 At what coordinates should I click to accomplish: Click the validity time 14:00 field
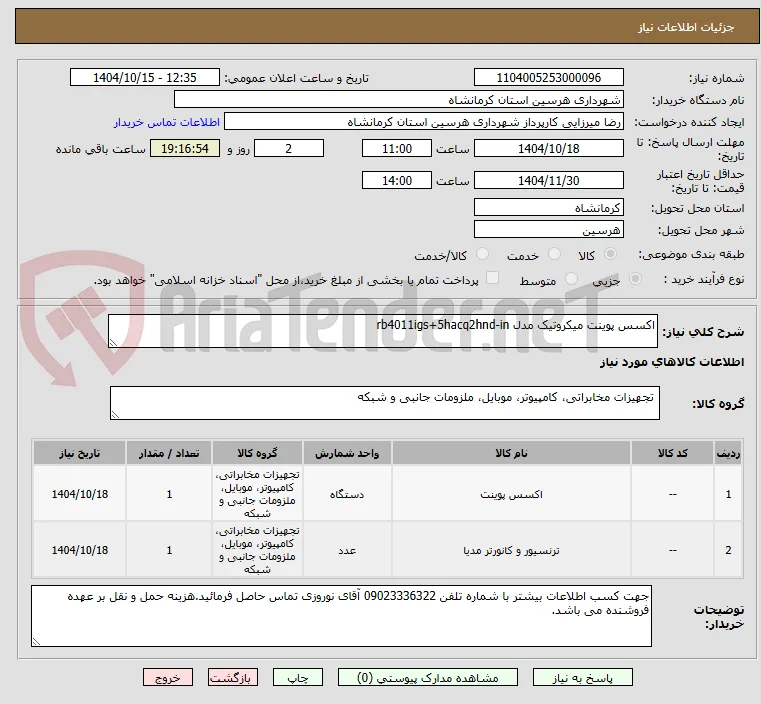pyautogui.click(x=397, y=180)
